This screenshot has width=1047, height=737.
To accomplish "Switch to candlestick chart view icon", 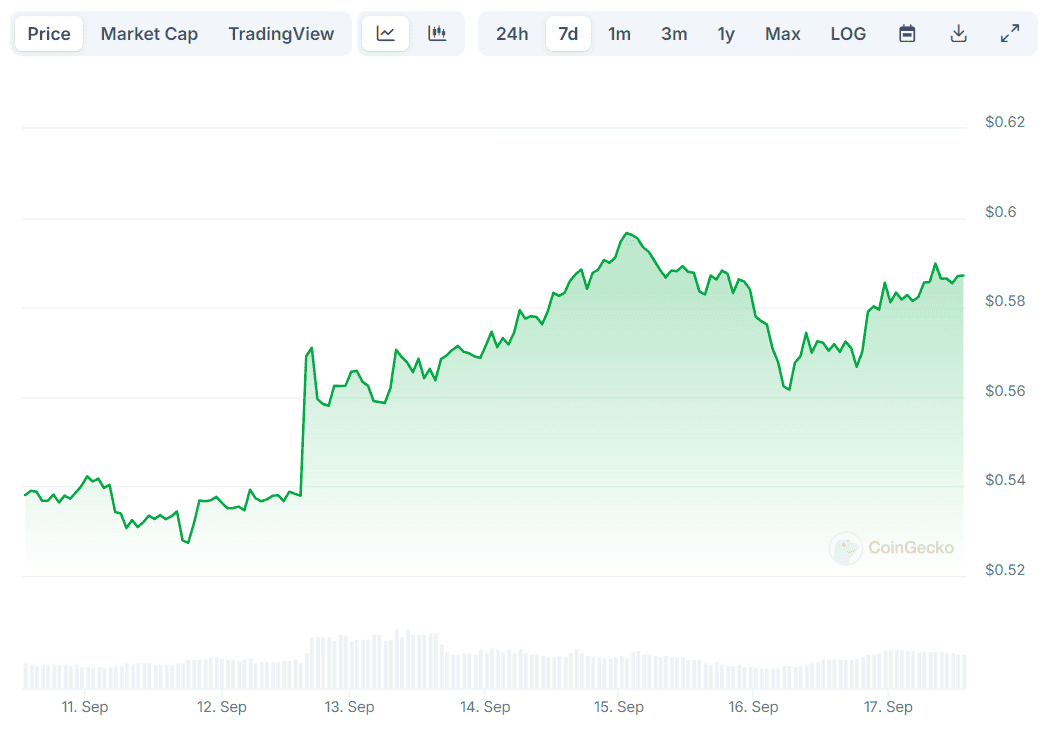I will pos(437,33).
